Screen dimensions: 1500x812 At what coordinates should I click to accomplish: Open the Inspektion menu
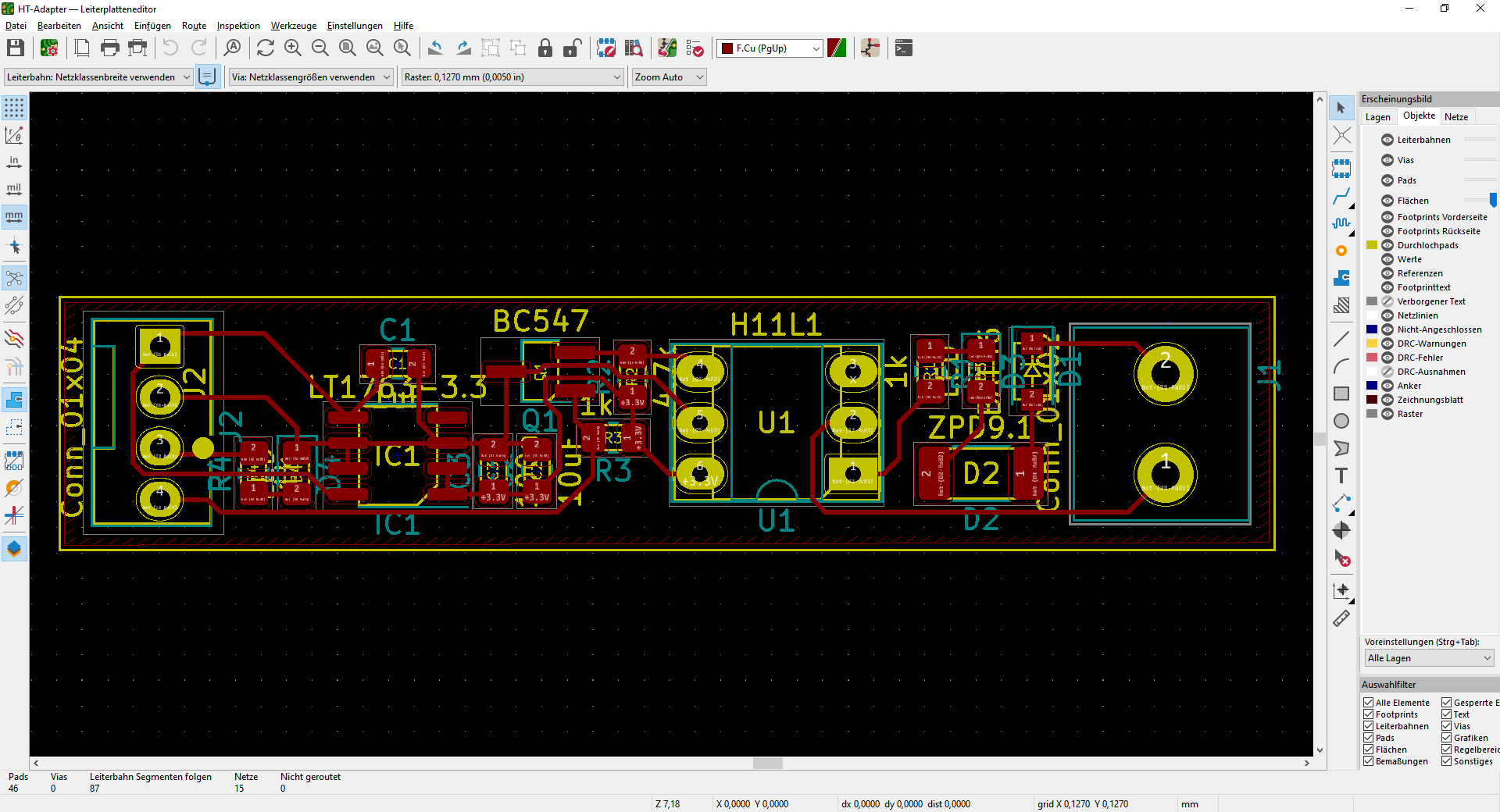(x=238, y=26)
